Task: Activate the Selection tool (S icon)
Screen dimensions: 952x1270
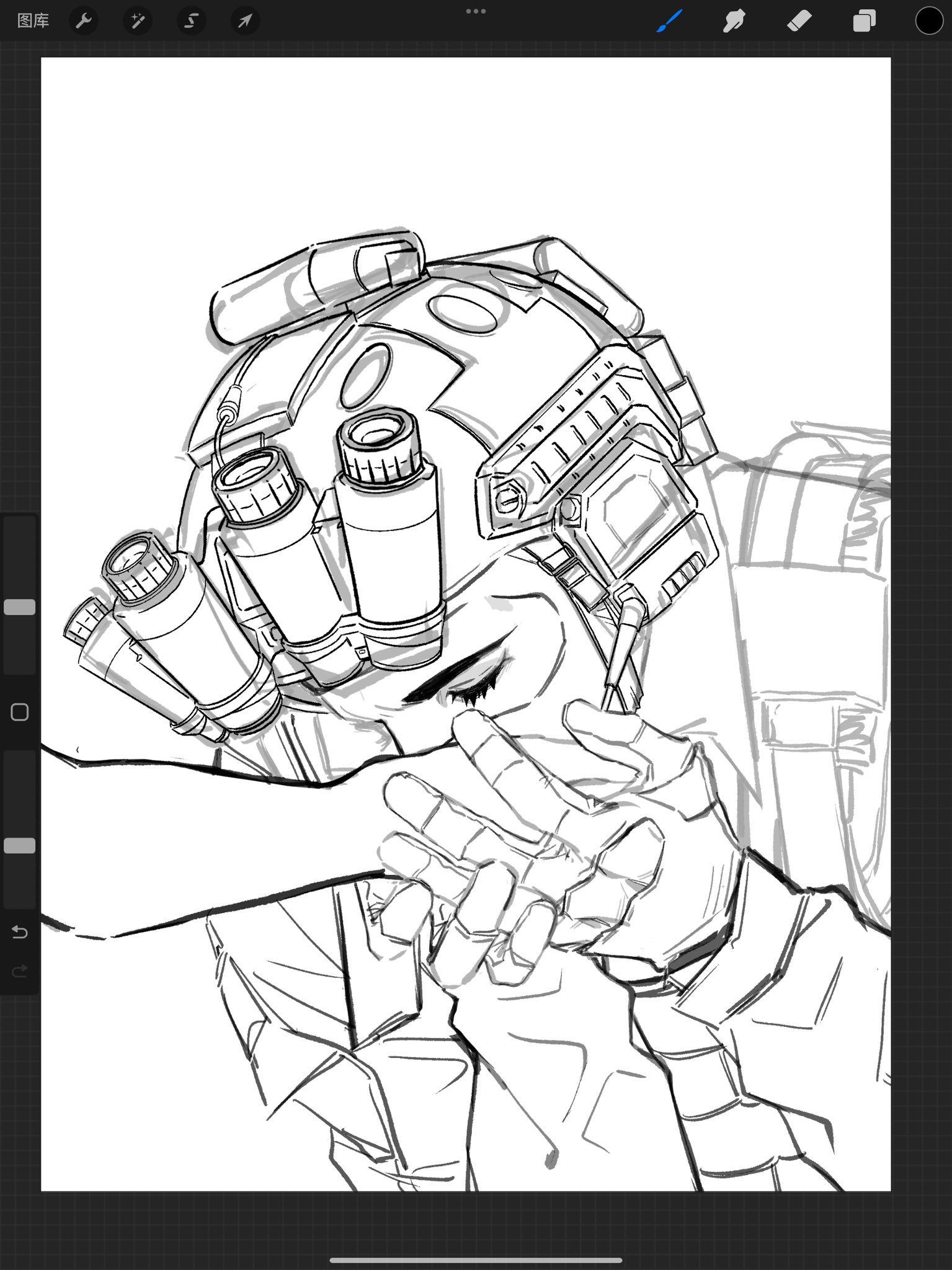Action: 191,22
